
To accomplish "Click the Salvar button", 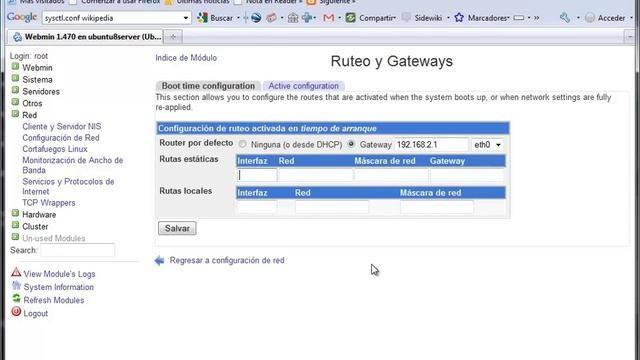I will [x=177, y=228].
